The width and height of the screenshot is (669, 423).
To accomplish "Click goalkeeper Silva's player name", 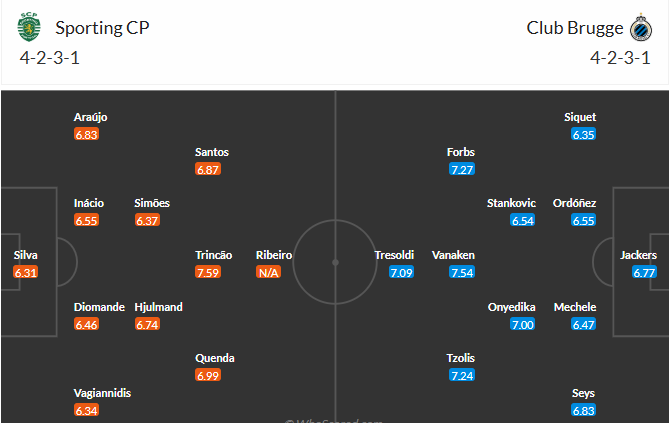I will coord(26,255).
